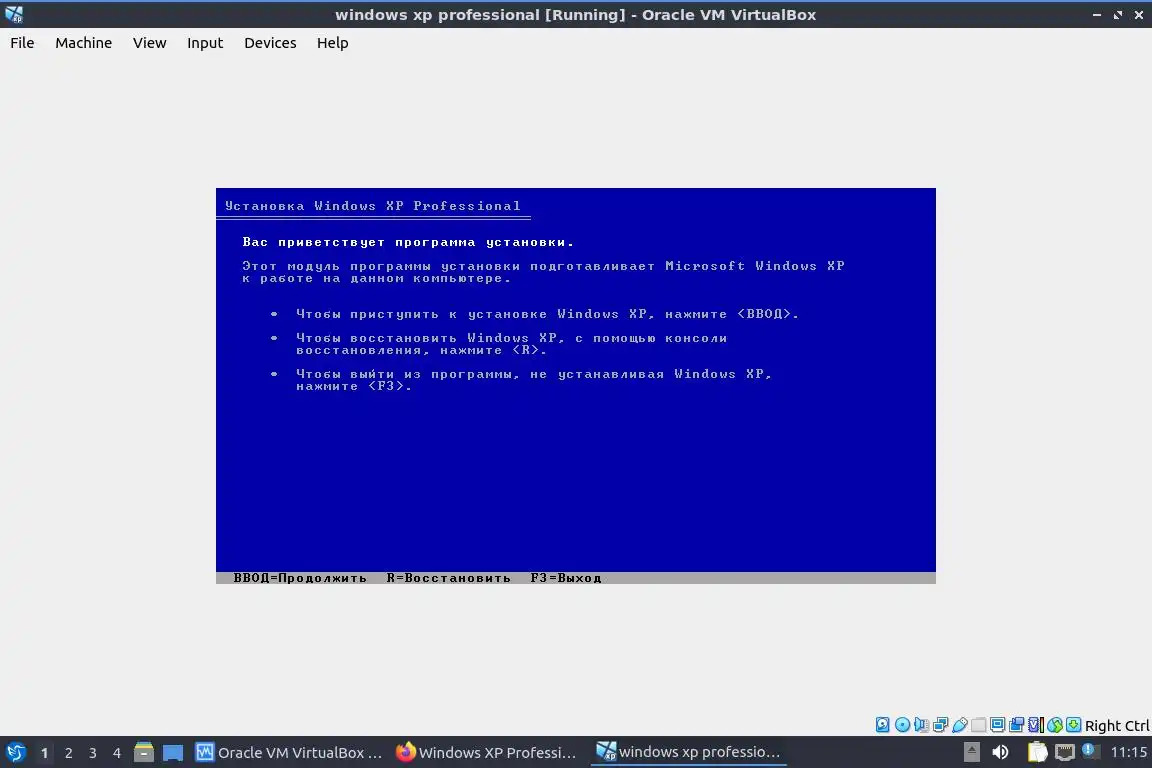Open the View menu
Screen dimensions: 1152x768
(x=149, y=43)
